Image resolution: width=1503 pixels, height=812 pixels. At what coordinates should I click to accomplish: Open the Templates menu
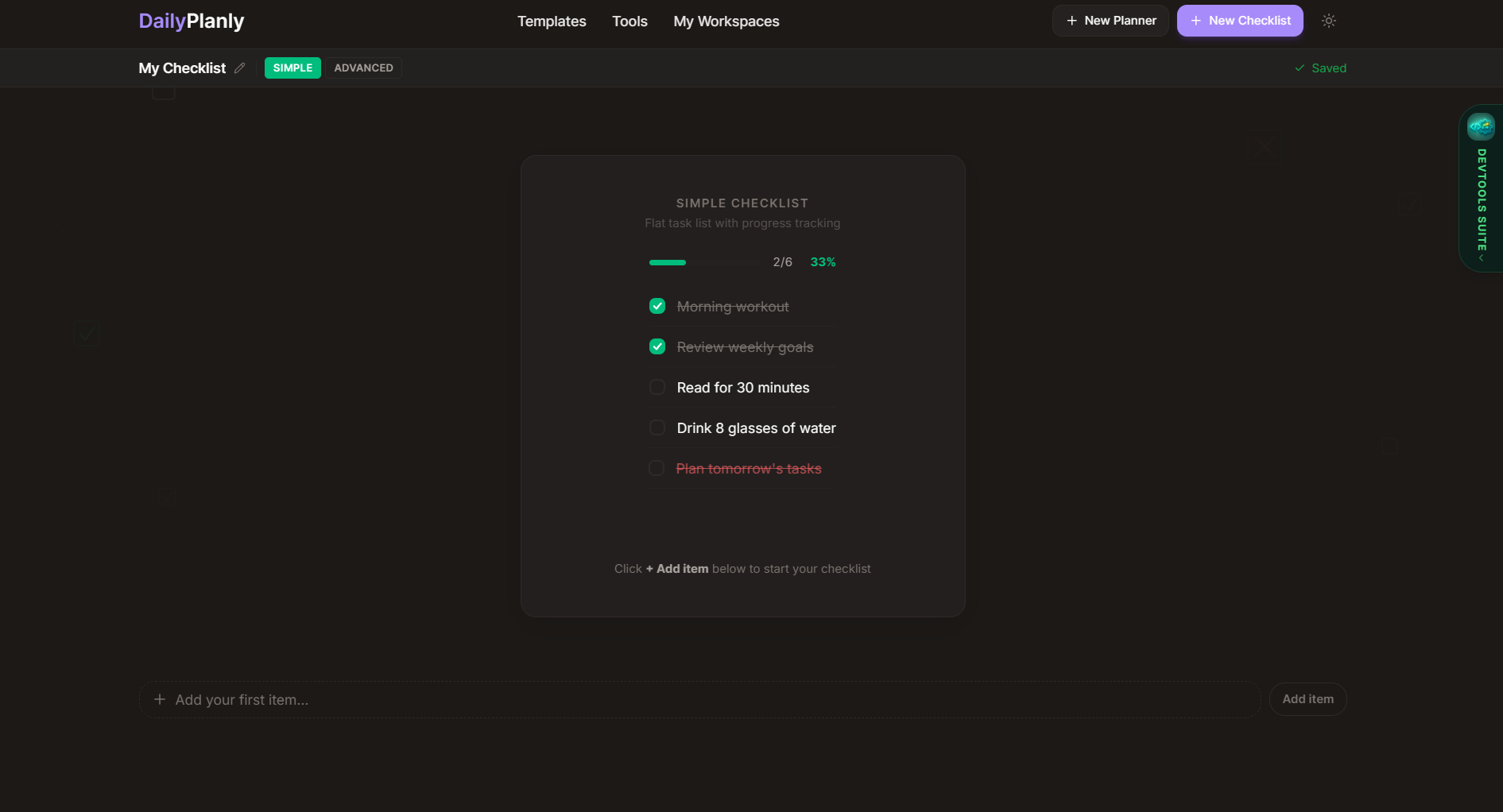pyautogui.click(x=552, y=21)
